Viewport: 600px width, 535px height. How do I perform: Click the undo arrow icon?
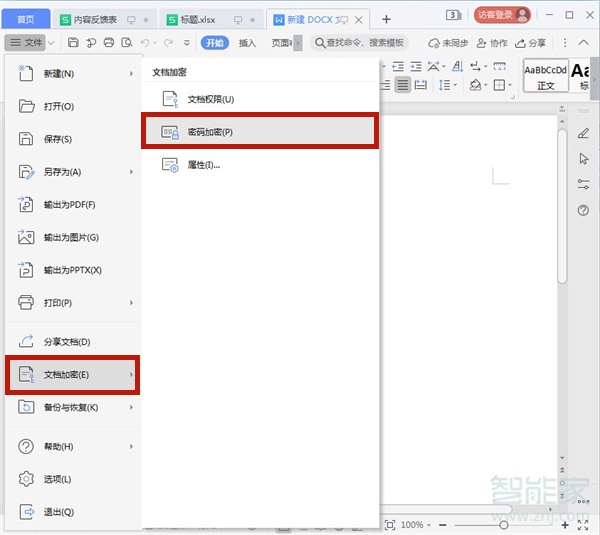[145, 42]
